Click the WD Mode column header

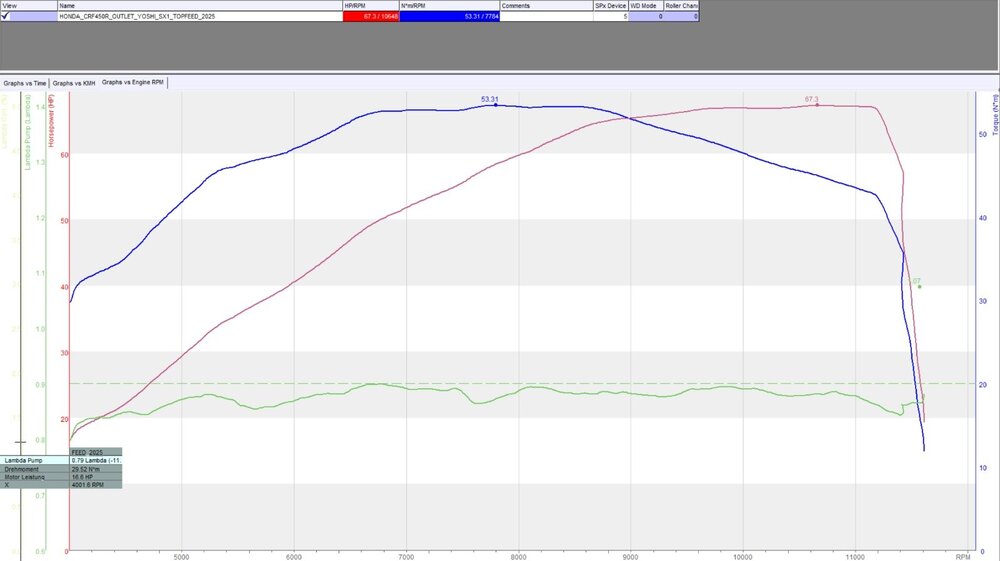646,6
